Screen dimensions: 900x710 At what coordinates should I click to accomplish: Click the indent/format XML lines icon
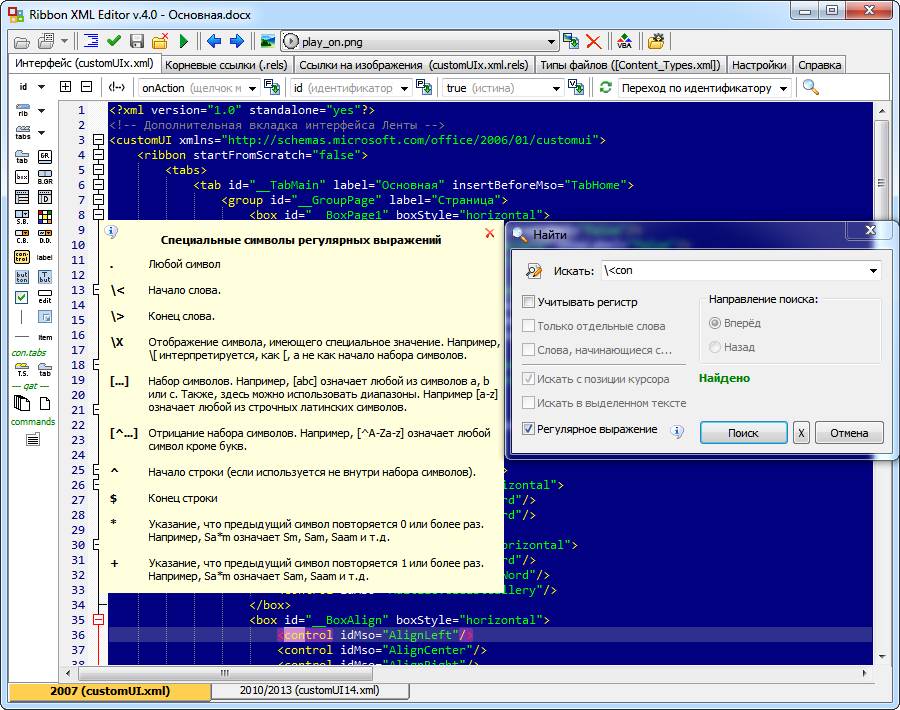91,41
